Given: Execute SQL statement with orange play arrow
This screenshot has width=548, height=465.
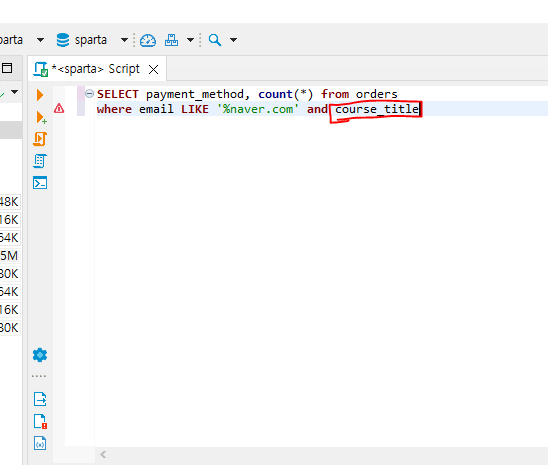Looking at the screenshot, I should click(40, 95).
